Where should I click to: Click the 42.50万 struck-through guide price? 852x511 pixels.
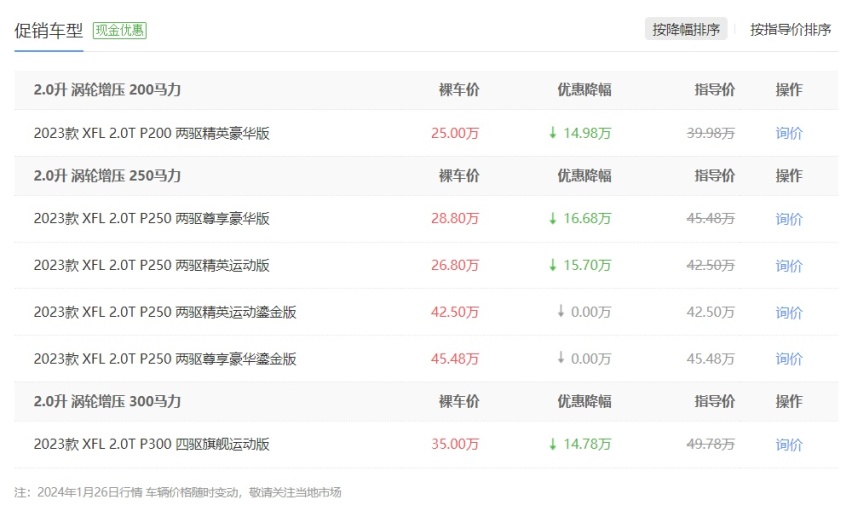pos(711,265)
